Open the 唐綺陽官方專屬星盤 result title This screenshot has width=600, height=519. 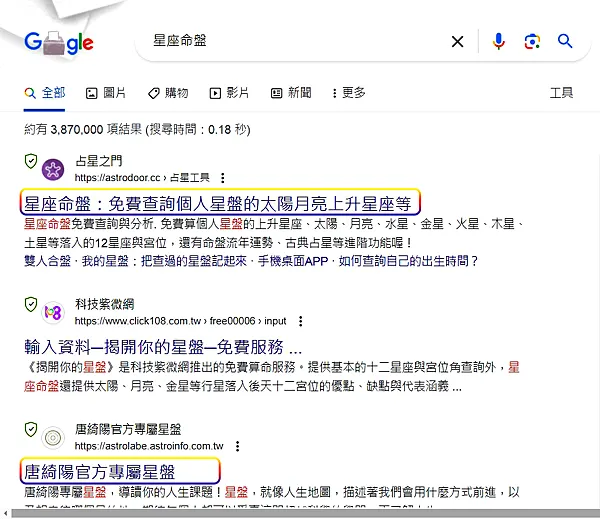tap(99, 472)
